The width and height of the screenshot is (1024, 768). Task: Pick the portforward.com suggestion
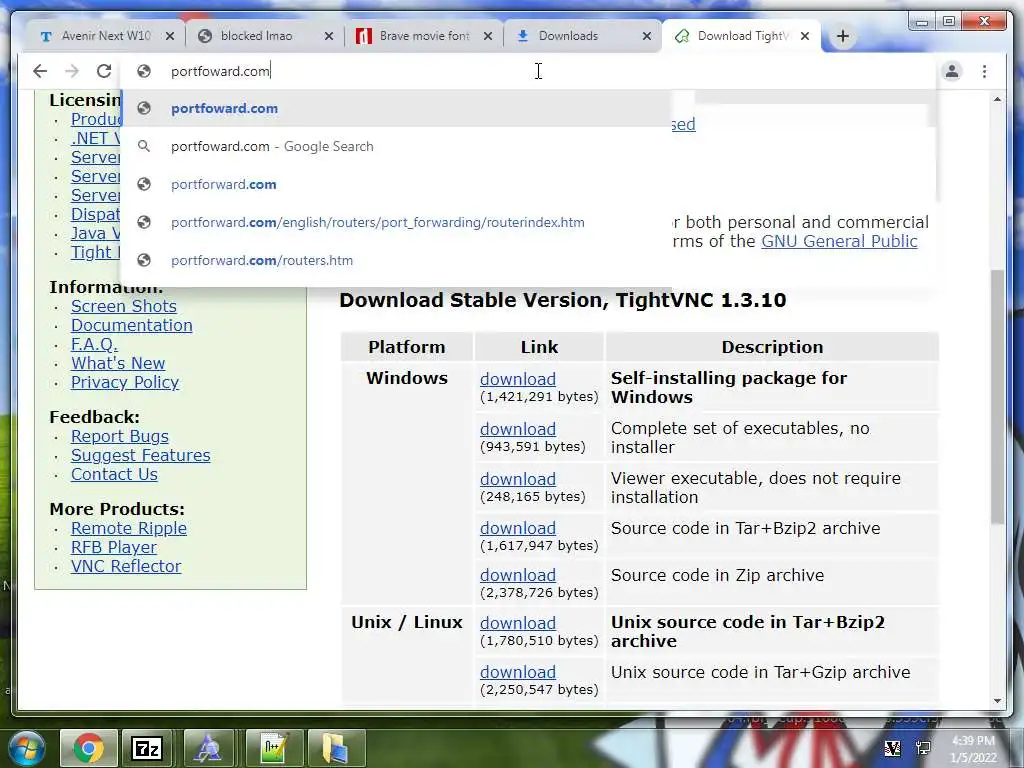396,184
